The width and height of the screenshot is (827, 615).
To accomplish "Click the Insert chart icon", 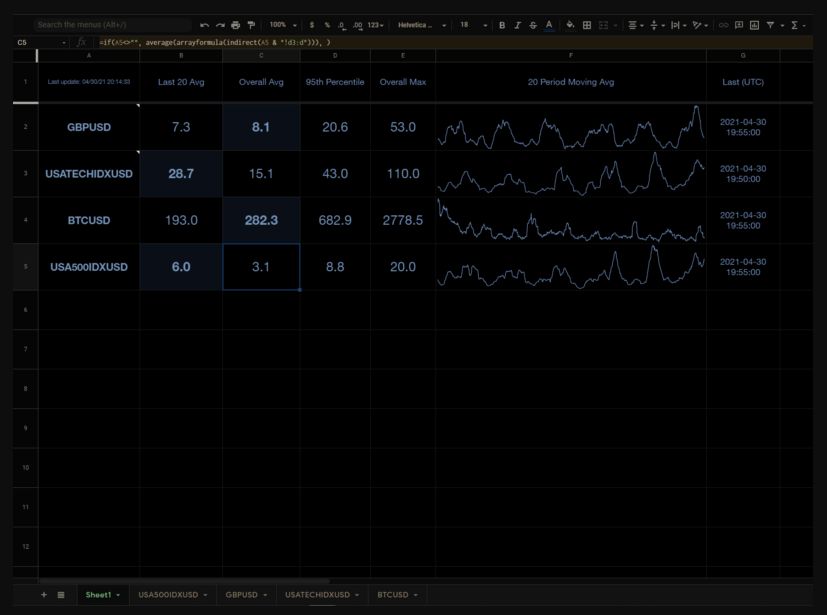I will click(x=754, y=24).
